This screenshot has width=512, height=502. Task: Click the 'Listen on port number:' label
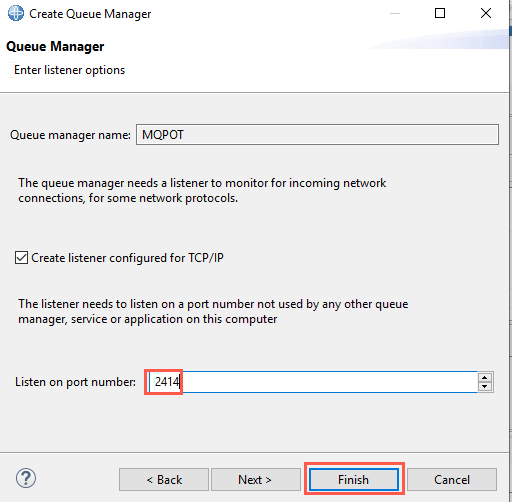click(75, 382)
